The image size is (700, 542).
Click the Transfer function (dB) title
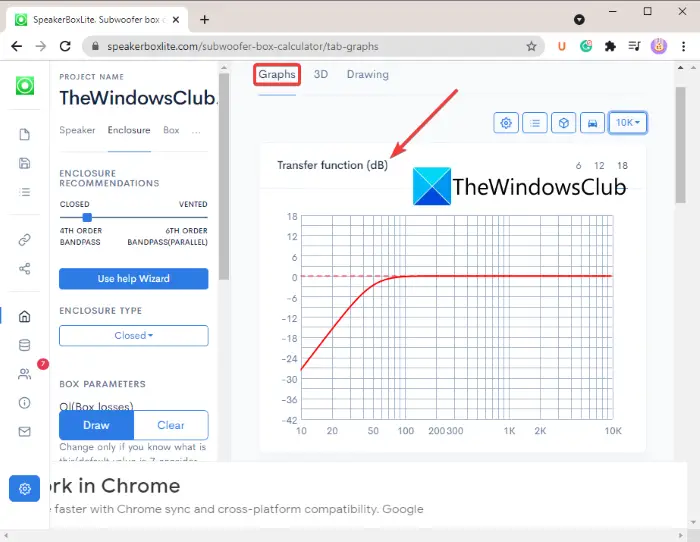(x=332, y=165)
